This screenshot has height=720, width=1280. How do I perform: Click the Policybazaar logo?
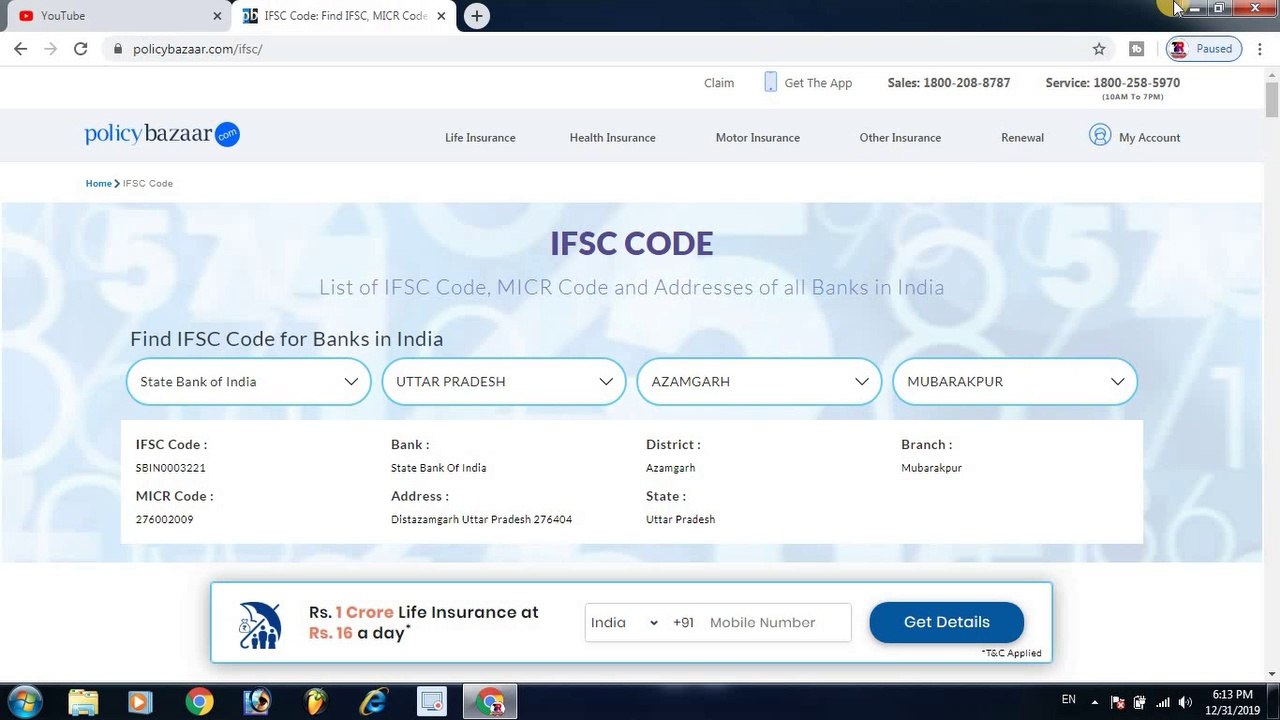click(162, 135)
